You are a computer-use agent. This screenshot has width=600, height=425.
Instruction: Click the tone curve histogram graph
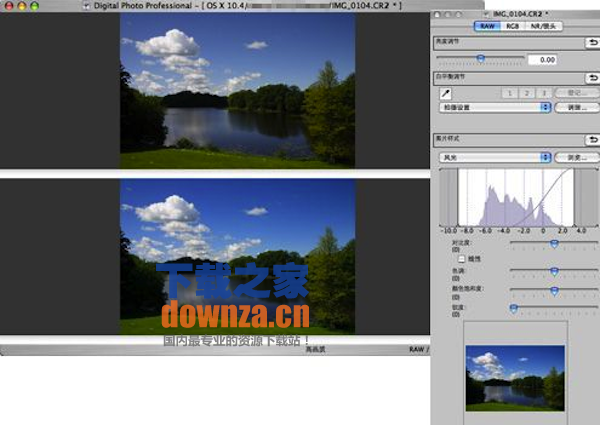[518, 197]
